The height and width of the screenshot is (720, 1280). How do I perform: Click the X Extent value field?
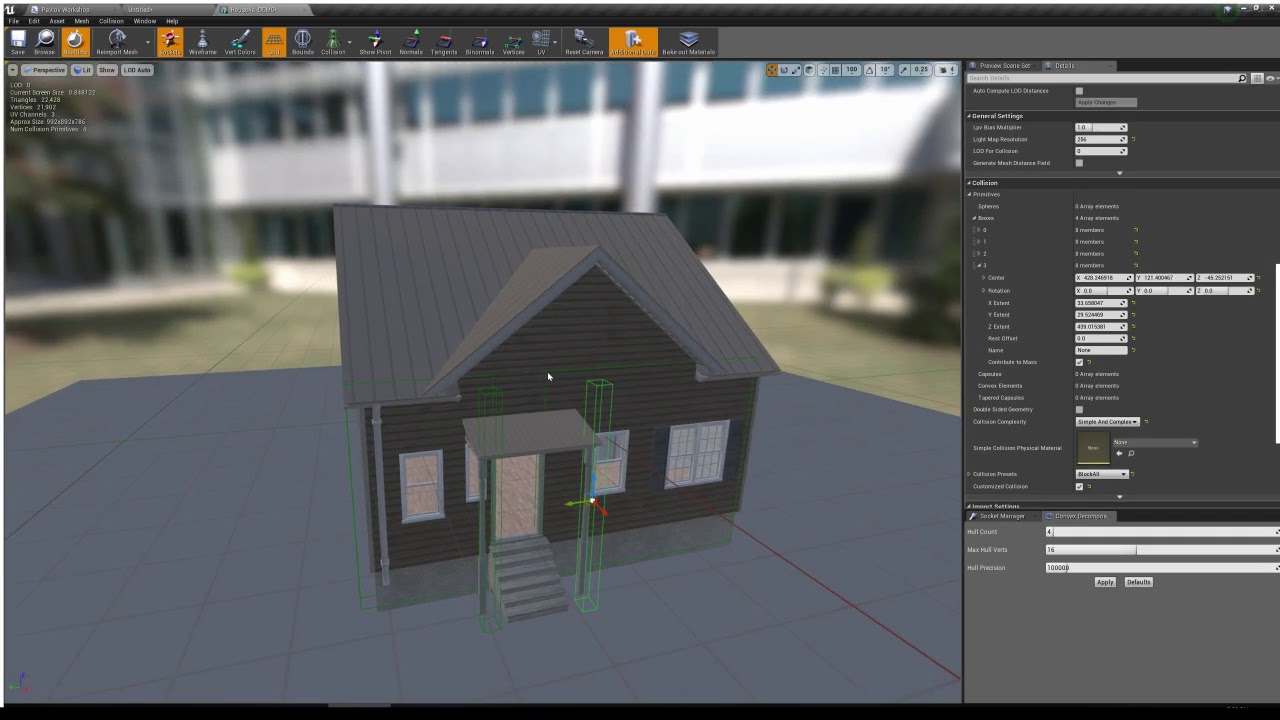click(1101, 303)
